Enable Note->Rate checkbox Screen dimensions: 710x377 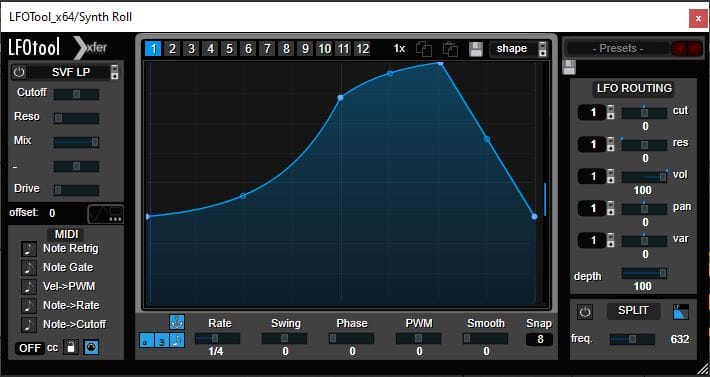pyautogui.click(x=29, y=305)
